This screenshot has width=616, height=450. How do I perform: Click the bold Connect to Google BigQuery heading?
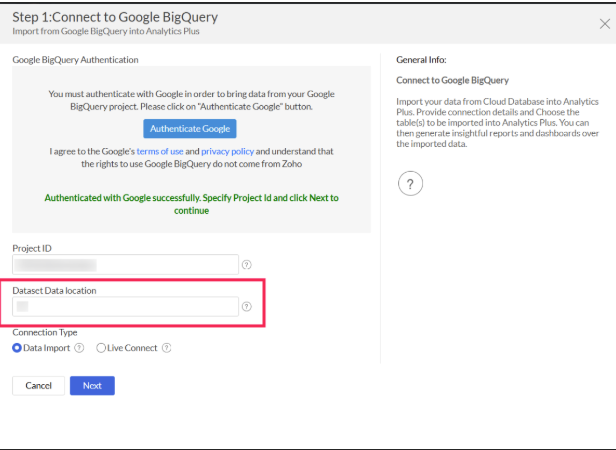(452, 80)
